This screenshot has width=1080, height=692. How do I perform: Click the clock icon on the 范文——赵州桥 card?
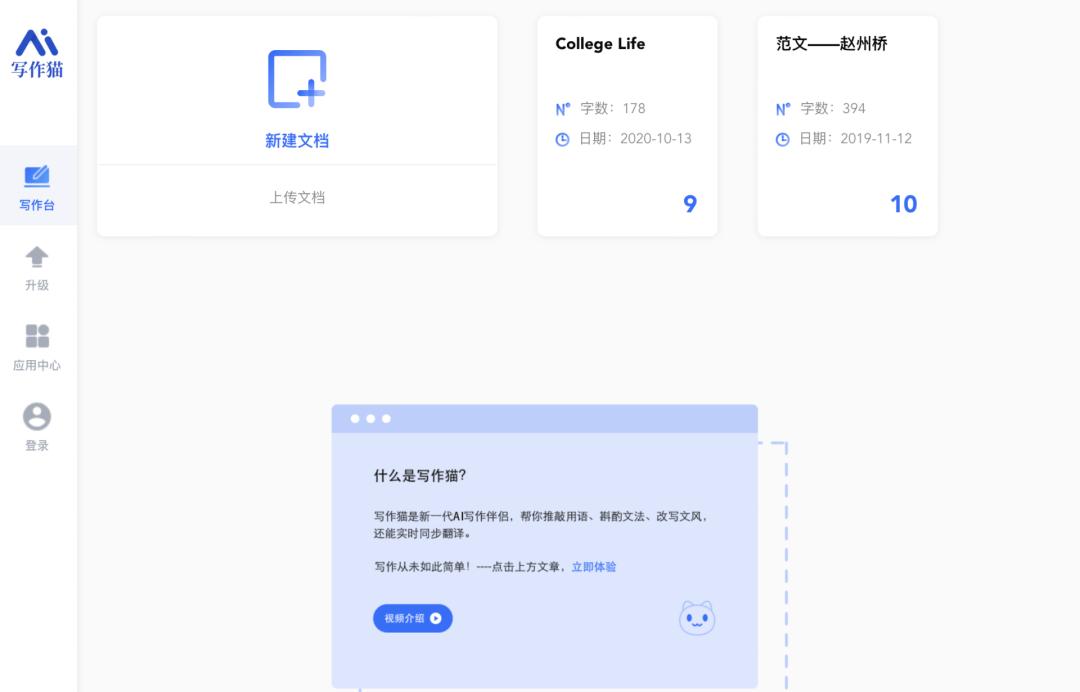pyautogui.click(x=783, y=138)
